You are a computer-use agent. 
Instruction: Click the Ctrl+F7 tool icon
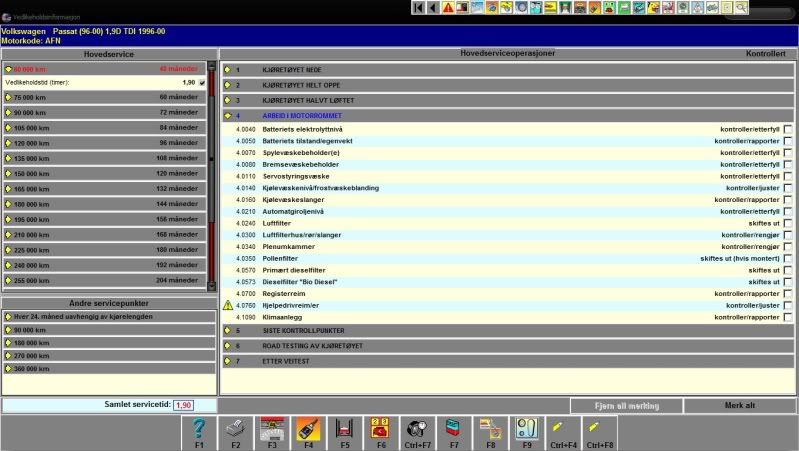click(x=417, y=430)
